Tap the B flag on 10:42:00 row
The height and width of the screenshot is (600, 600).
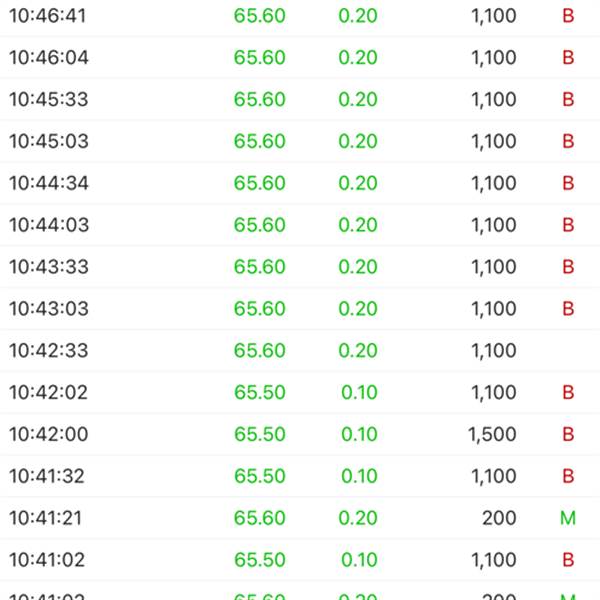pyautogui.click(x=568, y=434)
